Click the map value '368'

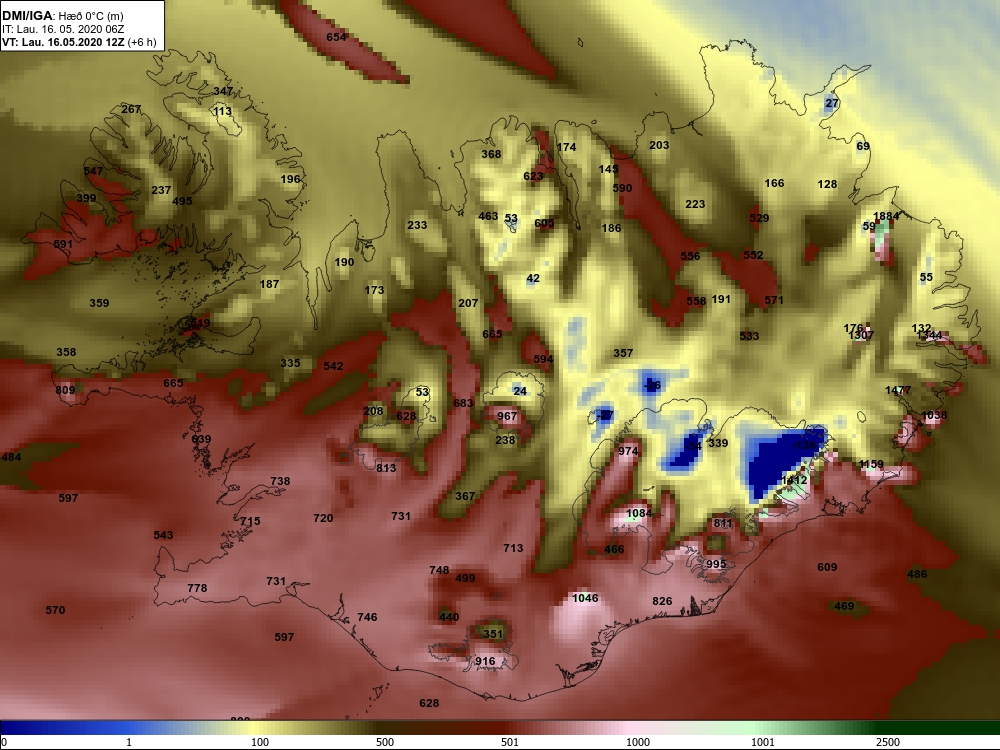point(491,154)
